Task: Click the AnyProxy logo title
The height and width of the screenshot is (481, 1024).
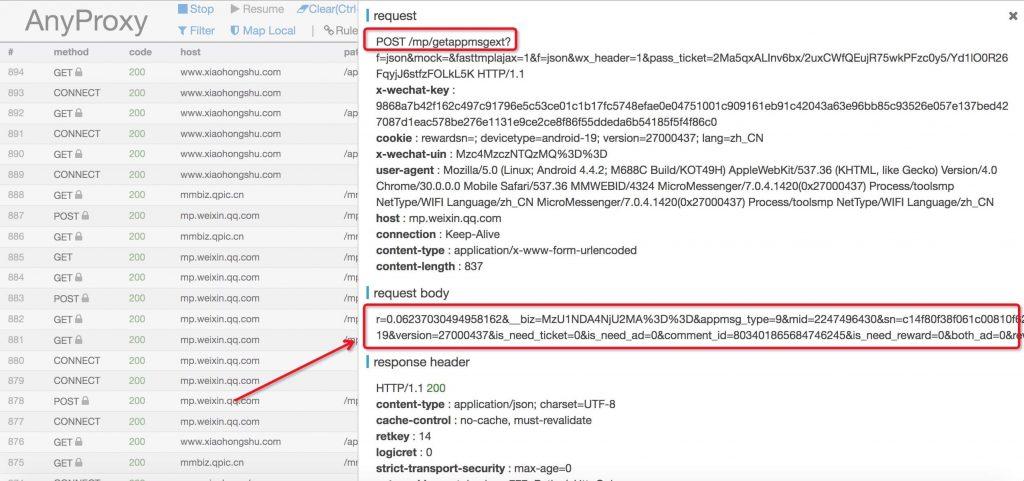Action: click(x=86, y=22)
